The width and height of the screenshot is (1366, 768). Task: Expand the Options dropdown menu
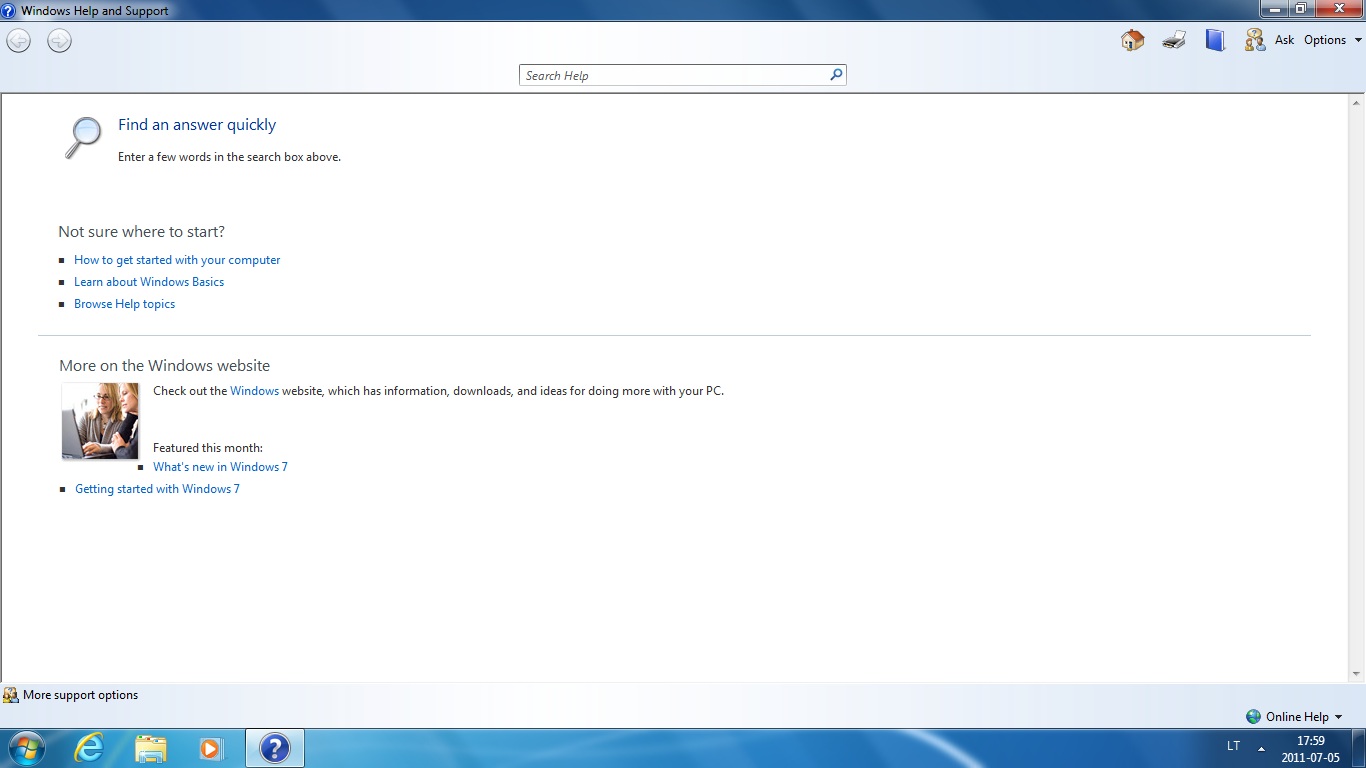pyautogui.click(x=1332, y=40)
